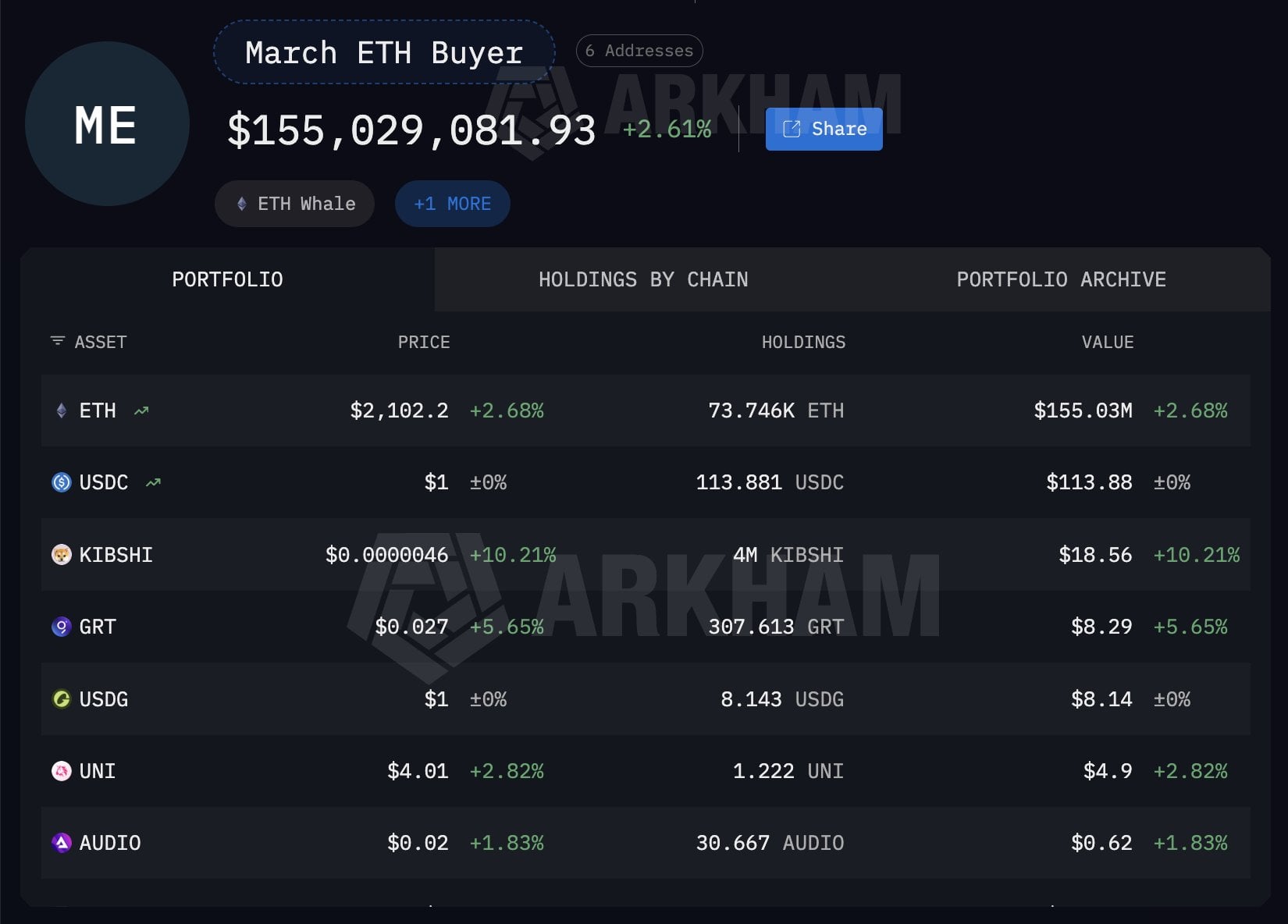Open the March ETH Buyer name label

384,52
